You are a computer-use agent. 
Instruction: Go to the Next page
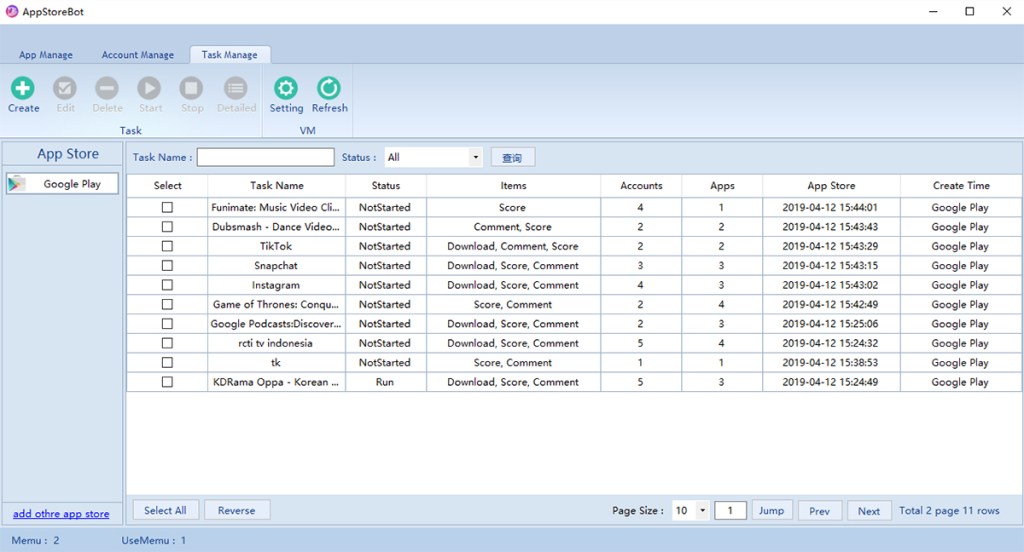tap(869, 511)
